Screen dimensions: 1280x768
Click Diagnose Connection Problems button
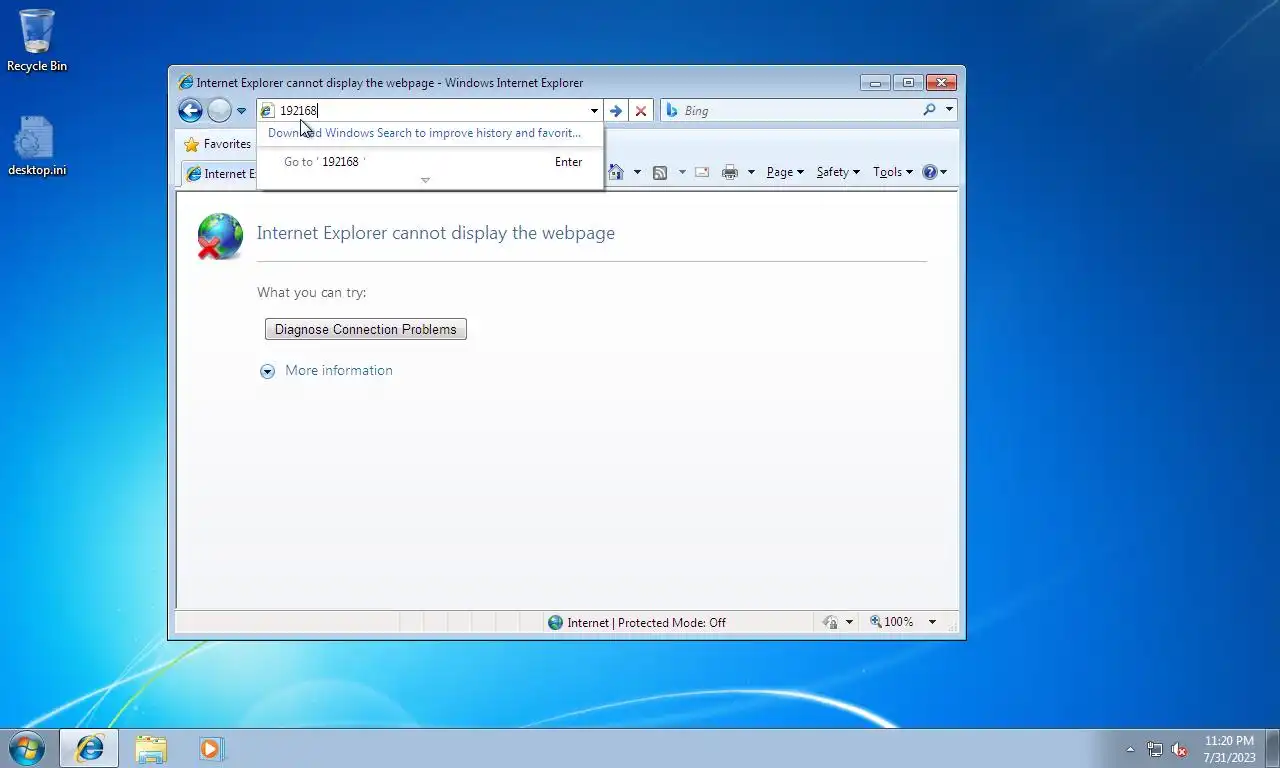366,329
